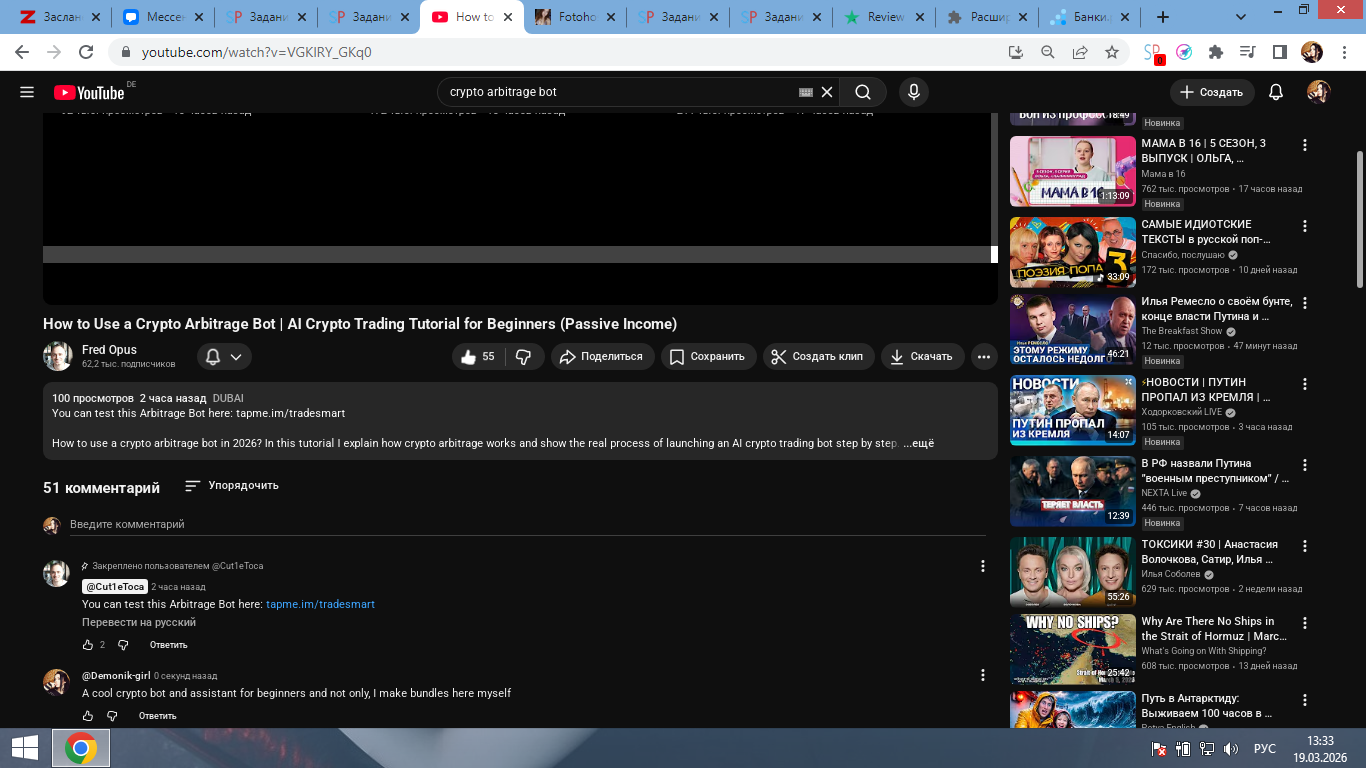Image resolution: width=1366 pixels, height=768 pixels.
Task: Click the Поделиться share button
Action: point(603,356)
